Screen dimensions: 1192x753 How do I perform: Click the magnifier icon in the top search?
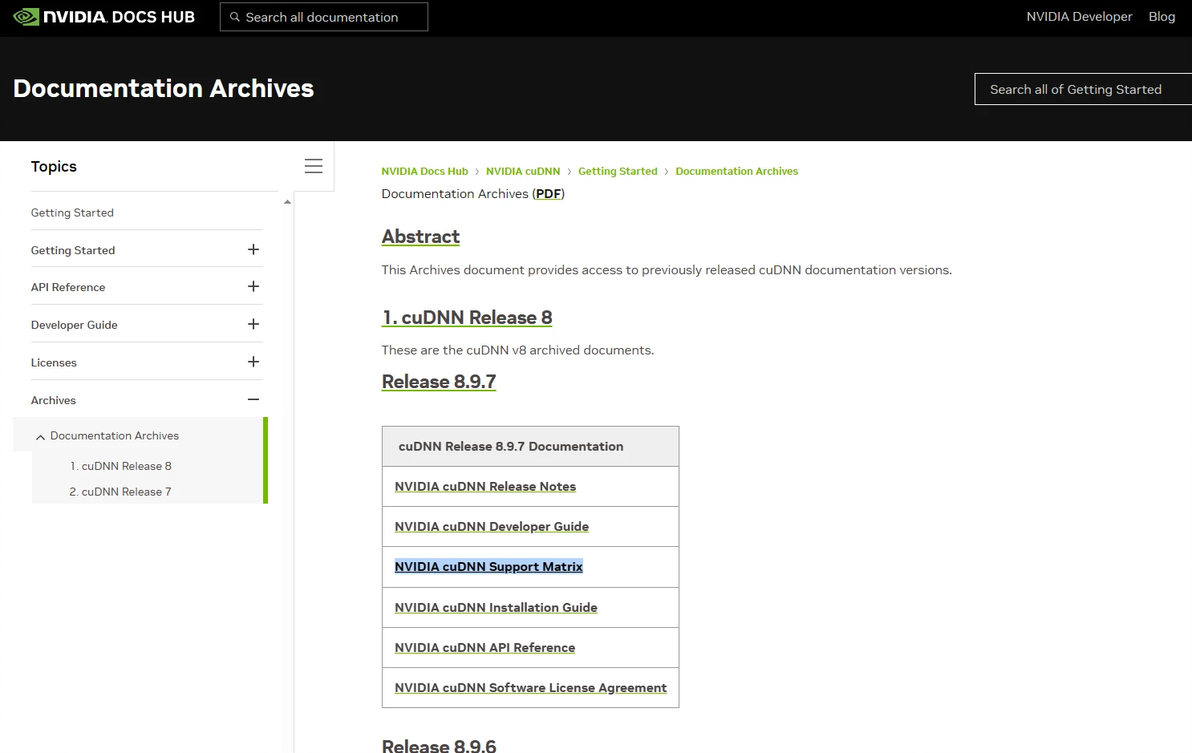point(235,17)
